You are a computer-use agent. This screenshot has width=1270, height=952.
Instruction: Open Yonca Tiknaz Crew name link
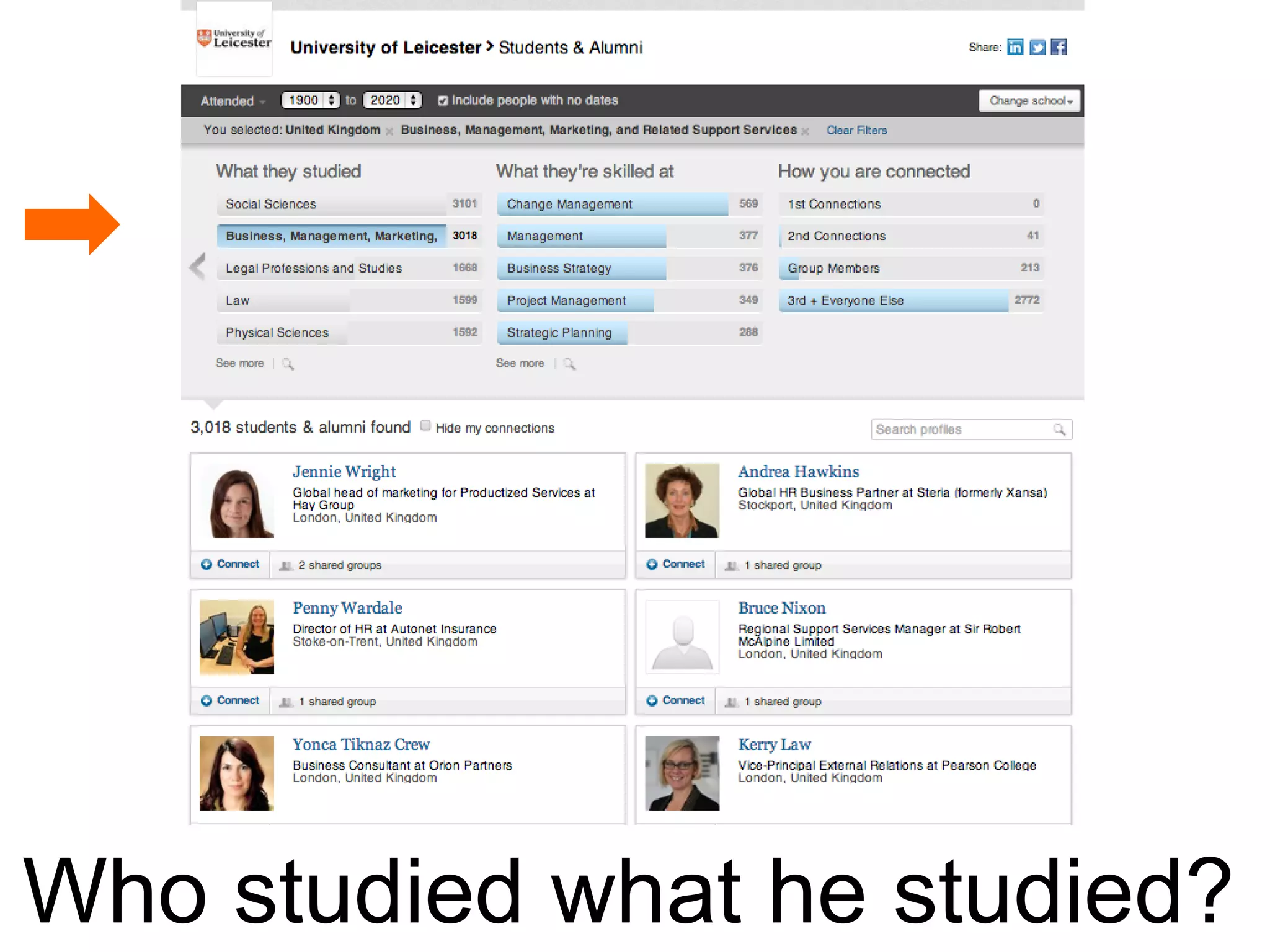click(x=361, y=744)
